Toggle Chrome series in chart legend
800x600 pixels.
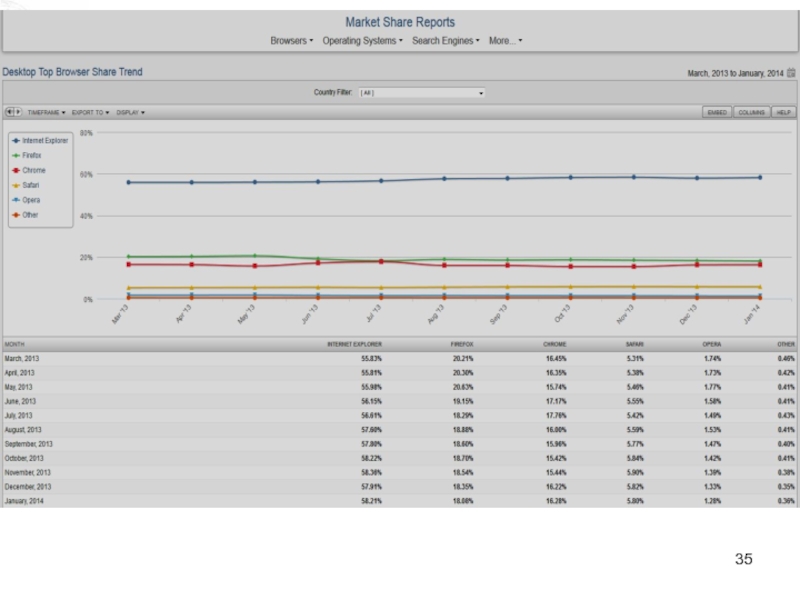pyautogui.click(x=16, y=171)
